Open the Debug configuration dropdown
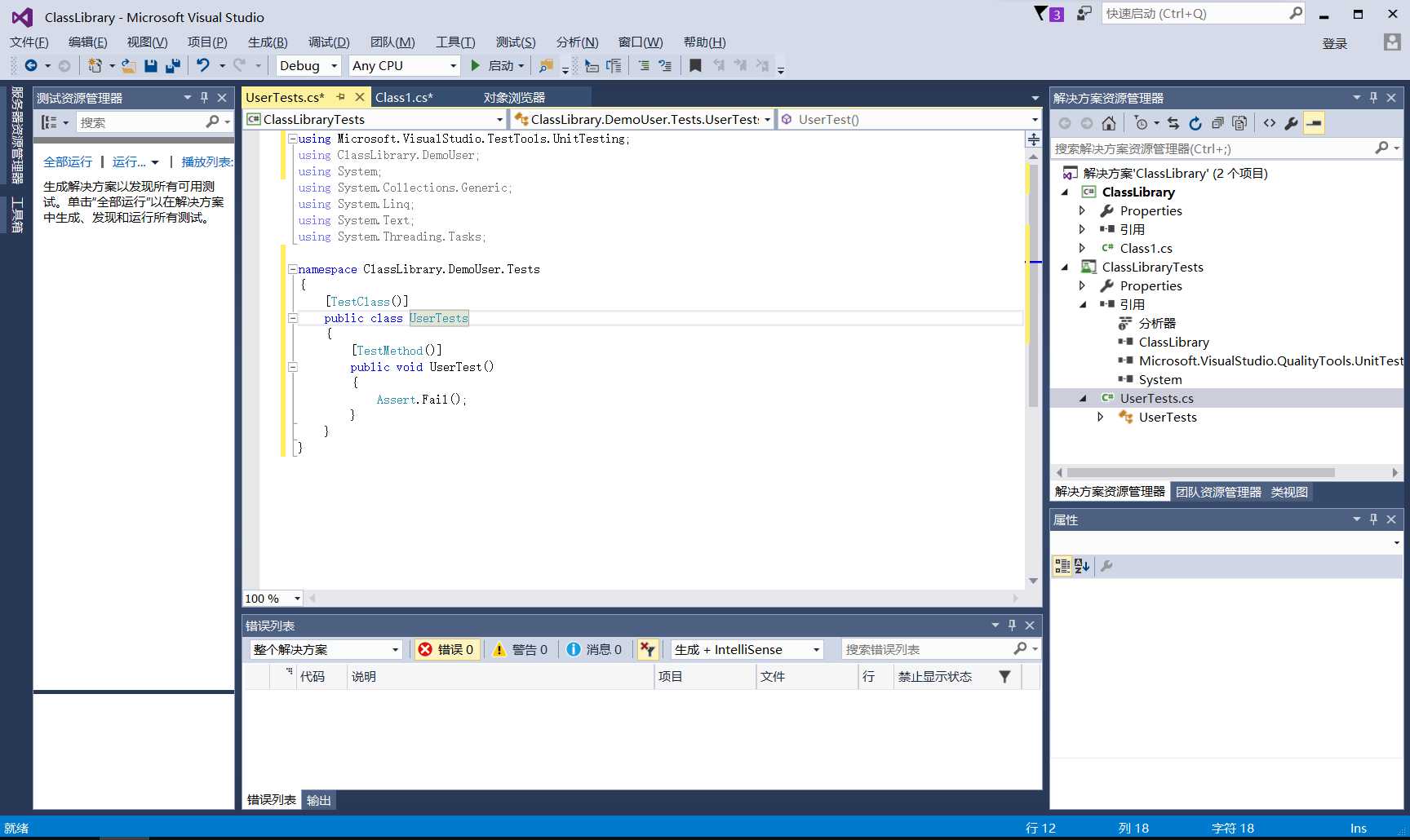1410x840 pixels. [x=308, y=65]
